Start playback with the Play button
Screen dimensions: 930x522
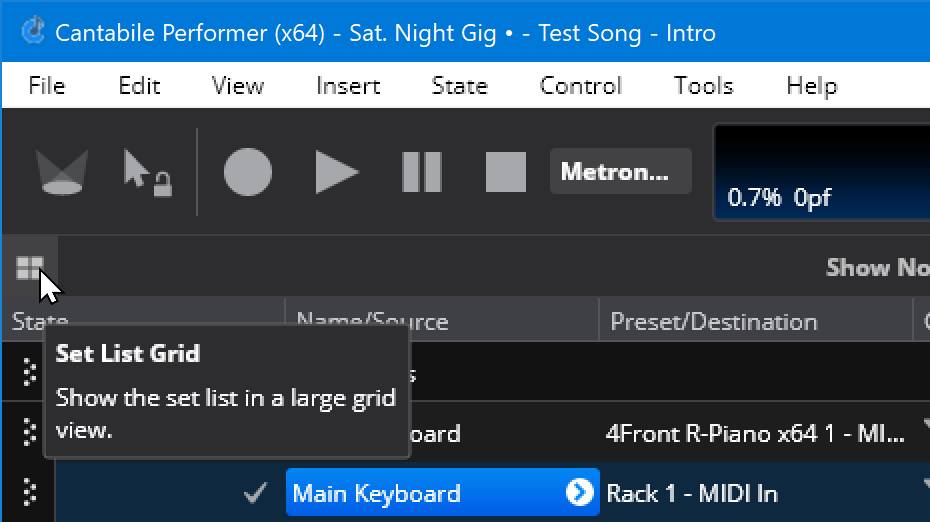[336, 172]
